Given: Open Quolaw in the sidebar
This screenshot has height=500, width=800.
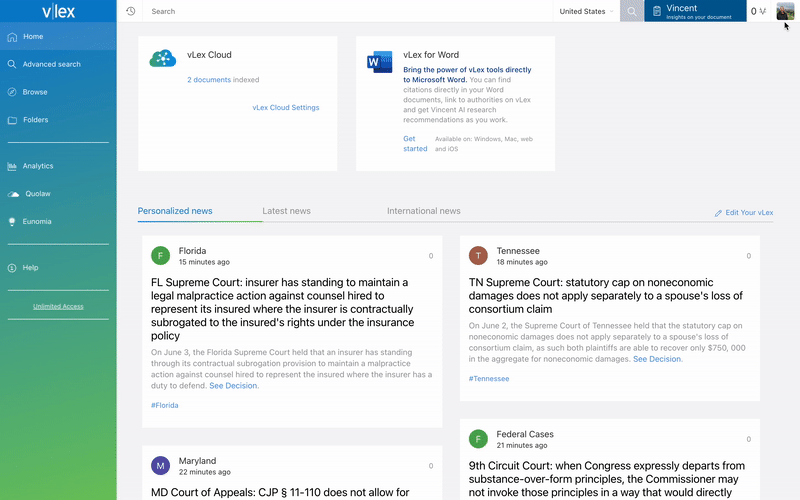Looking at the screenshot, I should [58, 194].
